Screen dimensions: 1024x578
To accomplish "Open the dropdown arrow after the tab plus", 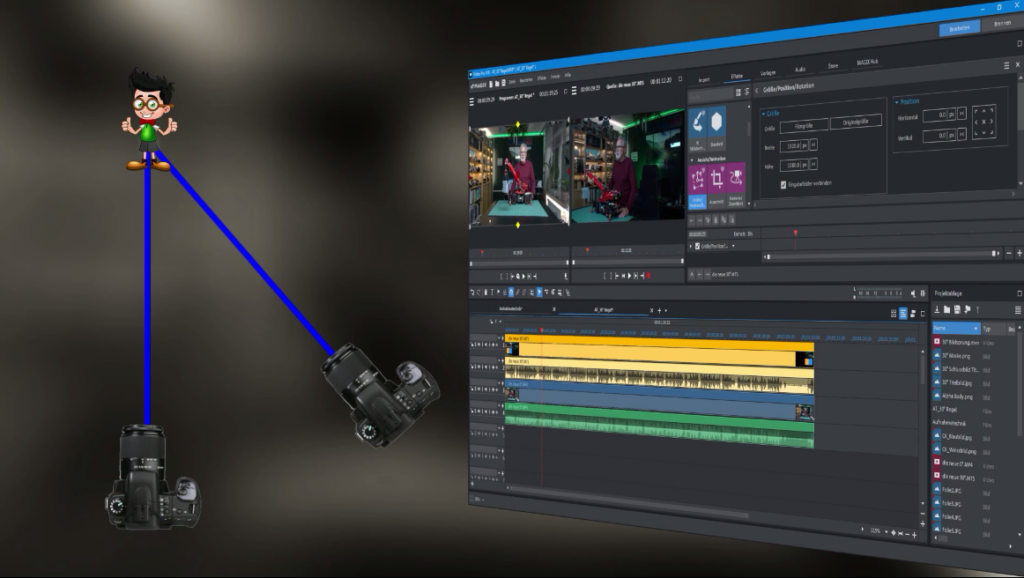I will click(x=665, y=310).
